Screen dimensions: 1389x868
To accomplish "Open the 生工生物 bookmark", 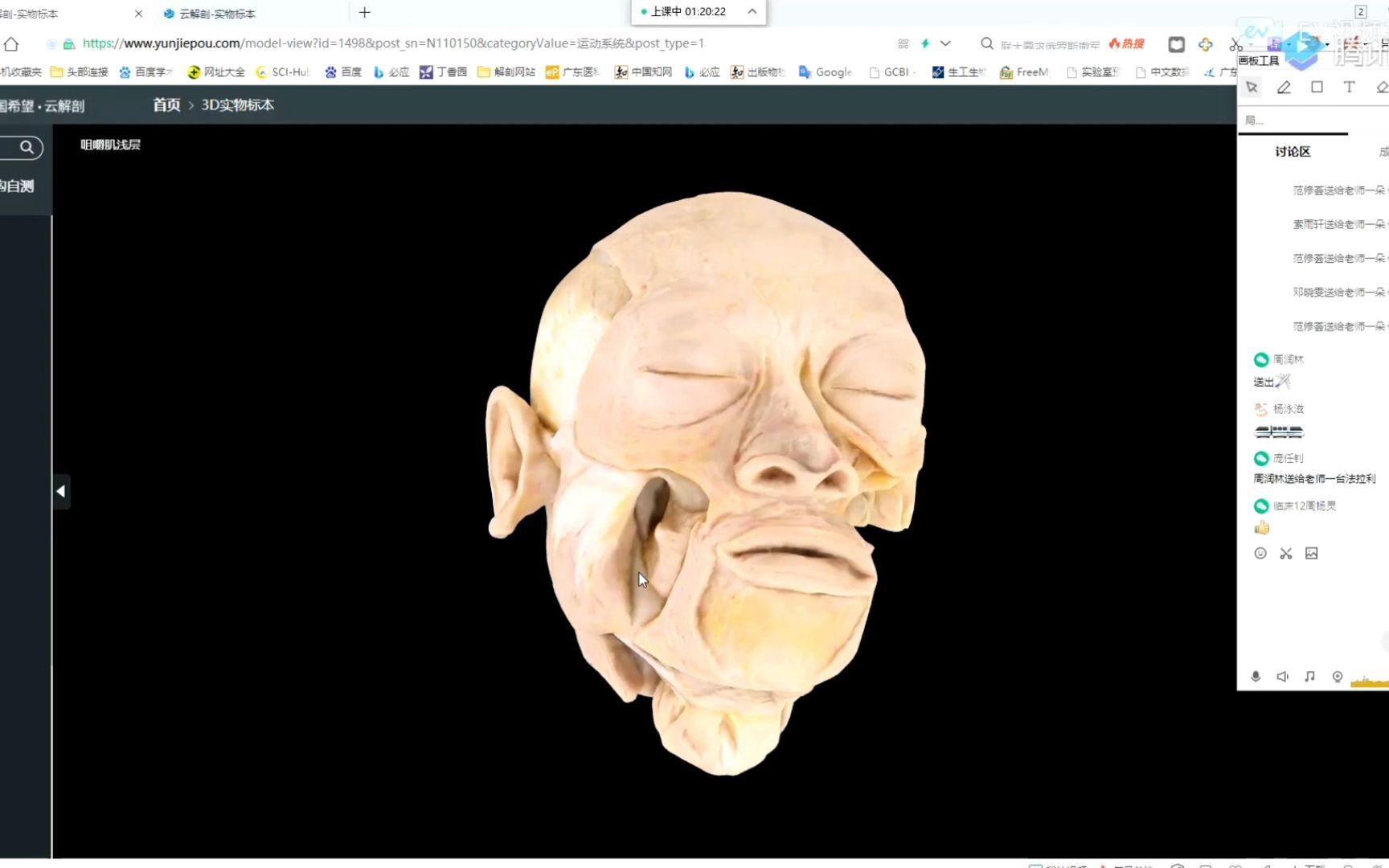I will (959, 72).
